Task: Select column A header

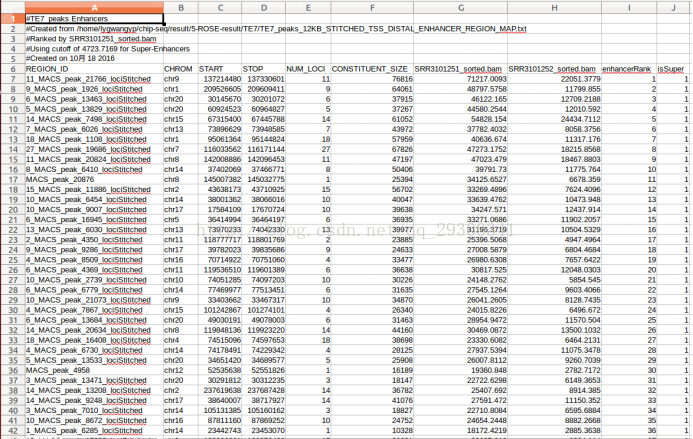Action: [94, 8]
